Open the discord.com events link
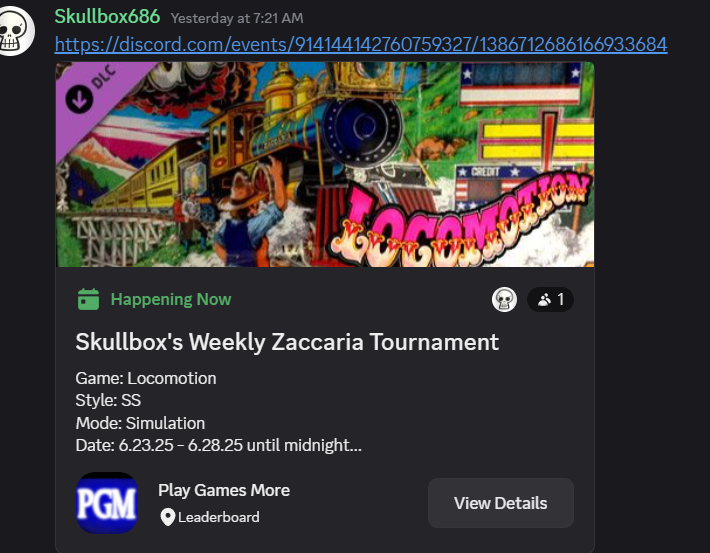The height and width of the screenshot is (553, 710). tap(361, 44)
